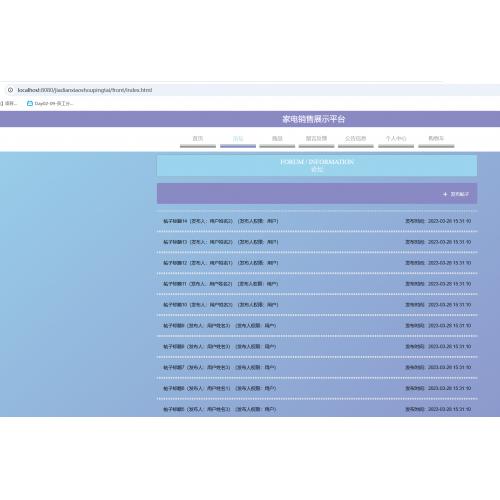Open the 购物车 shopping cart tab
Viewport: 500px width, 500px height.
coord(436,138)
